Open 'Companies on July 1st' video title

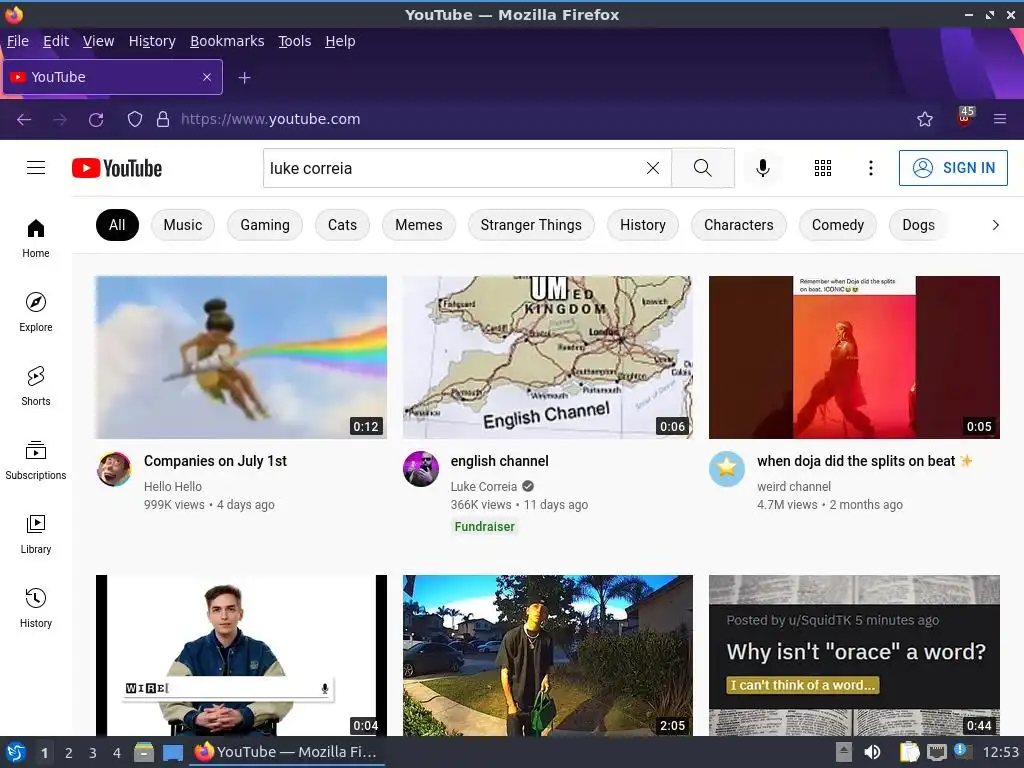(216, 461)
